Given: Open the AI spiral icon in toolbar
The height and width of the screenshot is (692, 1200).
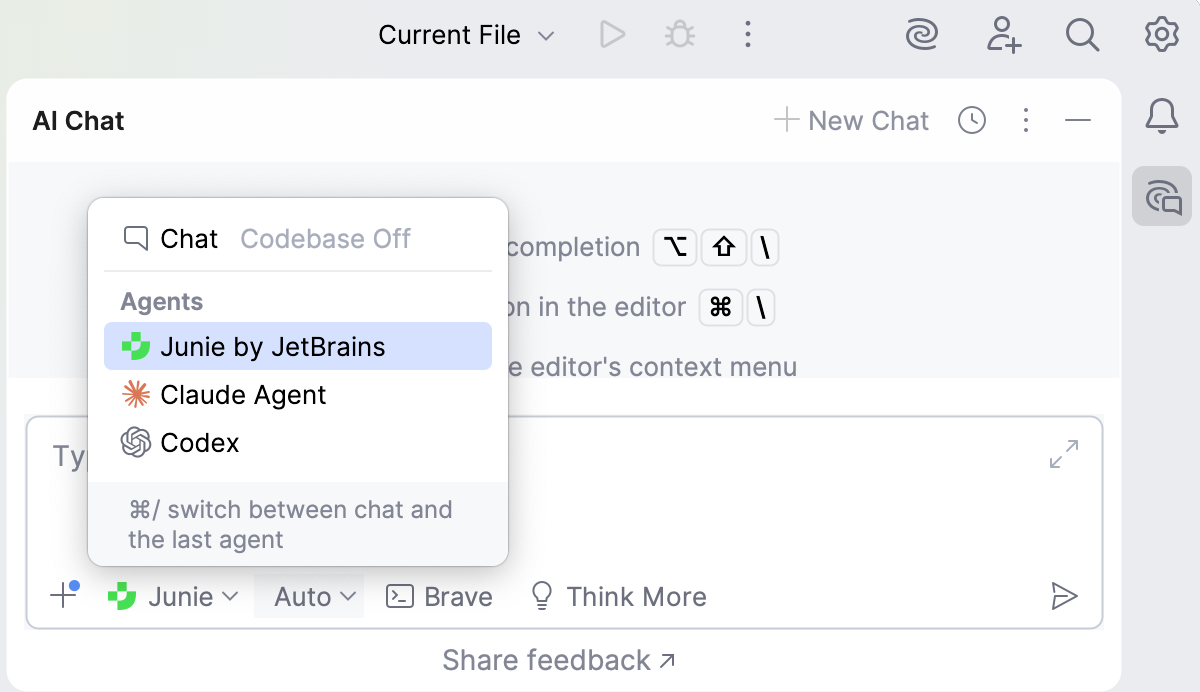Looking at the screenshot, I should pos(920,36).
